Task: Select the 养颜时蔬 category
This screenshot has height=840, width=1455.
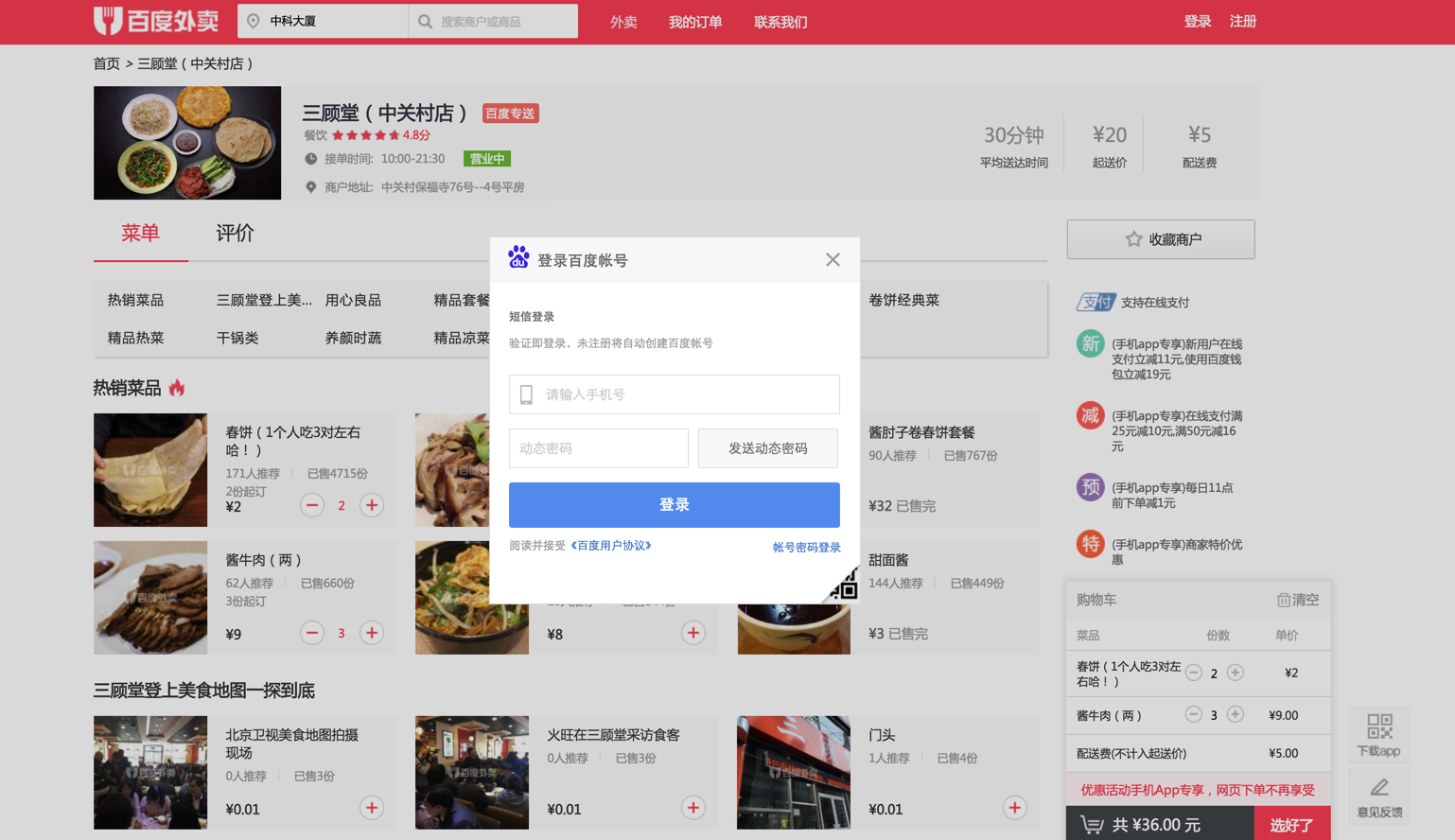Action: 353,338
